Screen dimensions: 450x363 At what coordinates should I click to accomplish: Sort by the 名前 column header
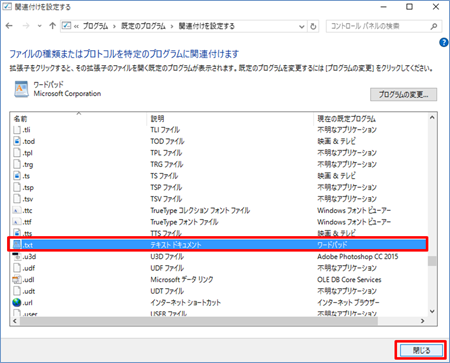point(79,119)
